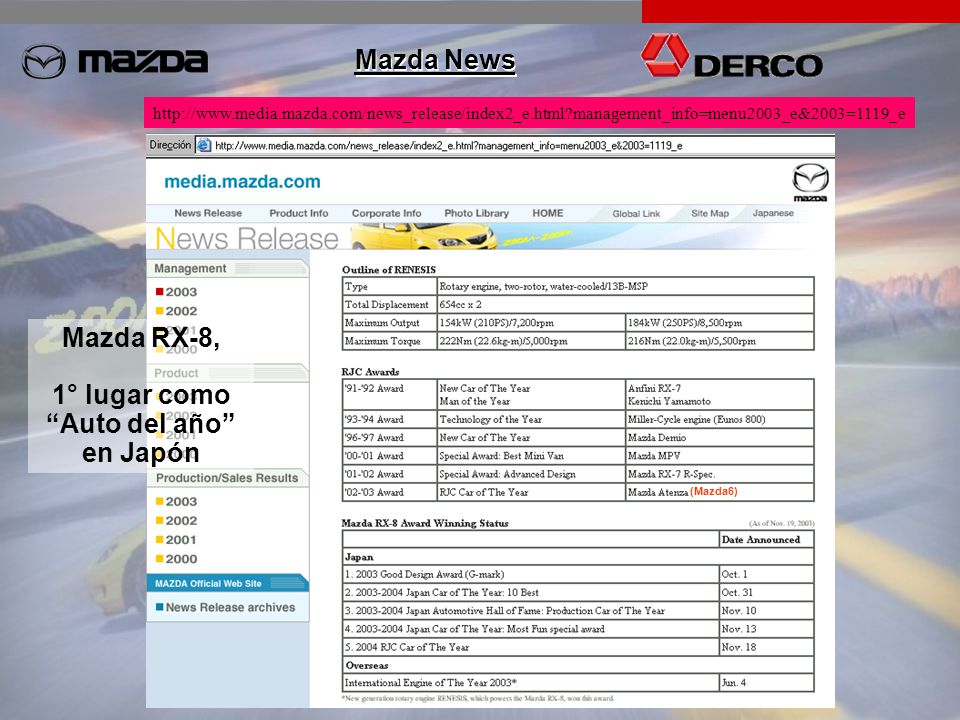
Task: Click the 'Mazda RX-8 Award Winning Status' heading
Action: pos(425,523)
